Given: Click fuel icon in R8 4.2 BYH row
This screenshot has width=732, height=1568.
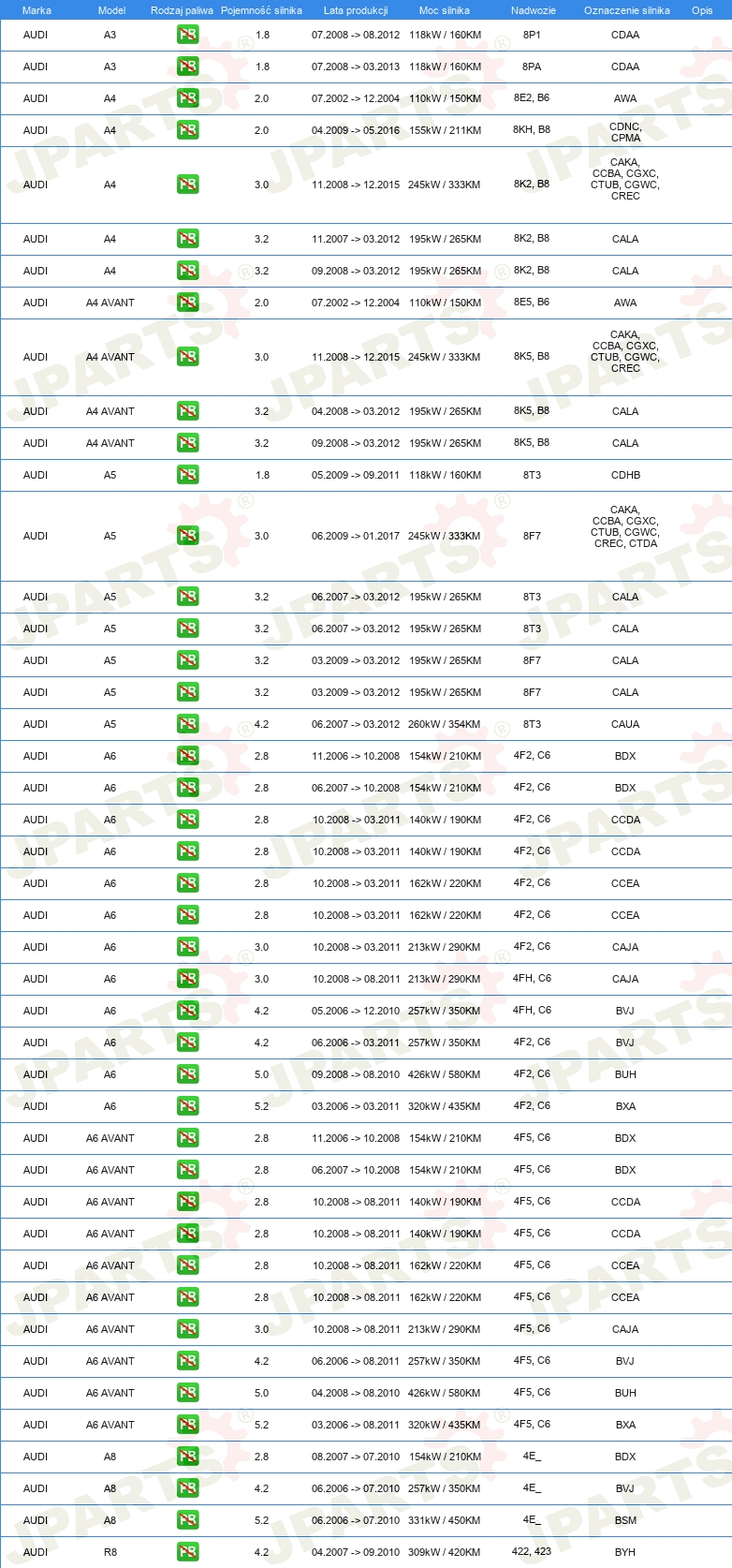Looking at the screenshot, I should coord(187,1552).
